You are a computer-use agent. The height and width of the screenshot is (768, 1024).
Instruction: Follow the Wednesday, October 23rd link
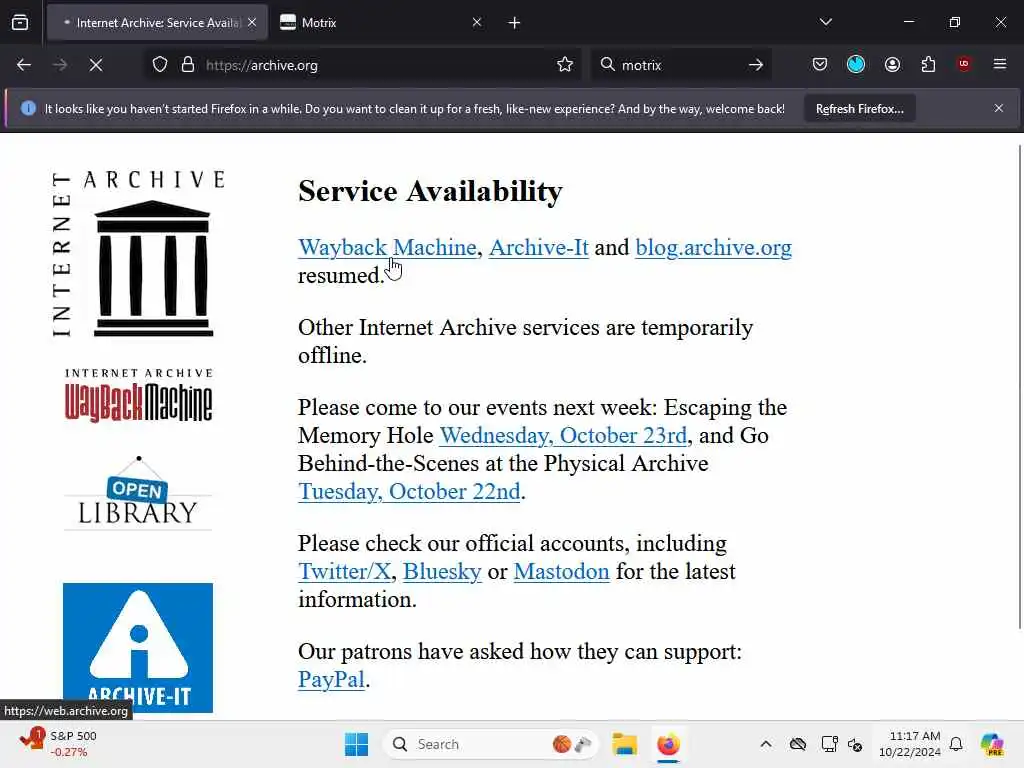[x=564, y=436]
